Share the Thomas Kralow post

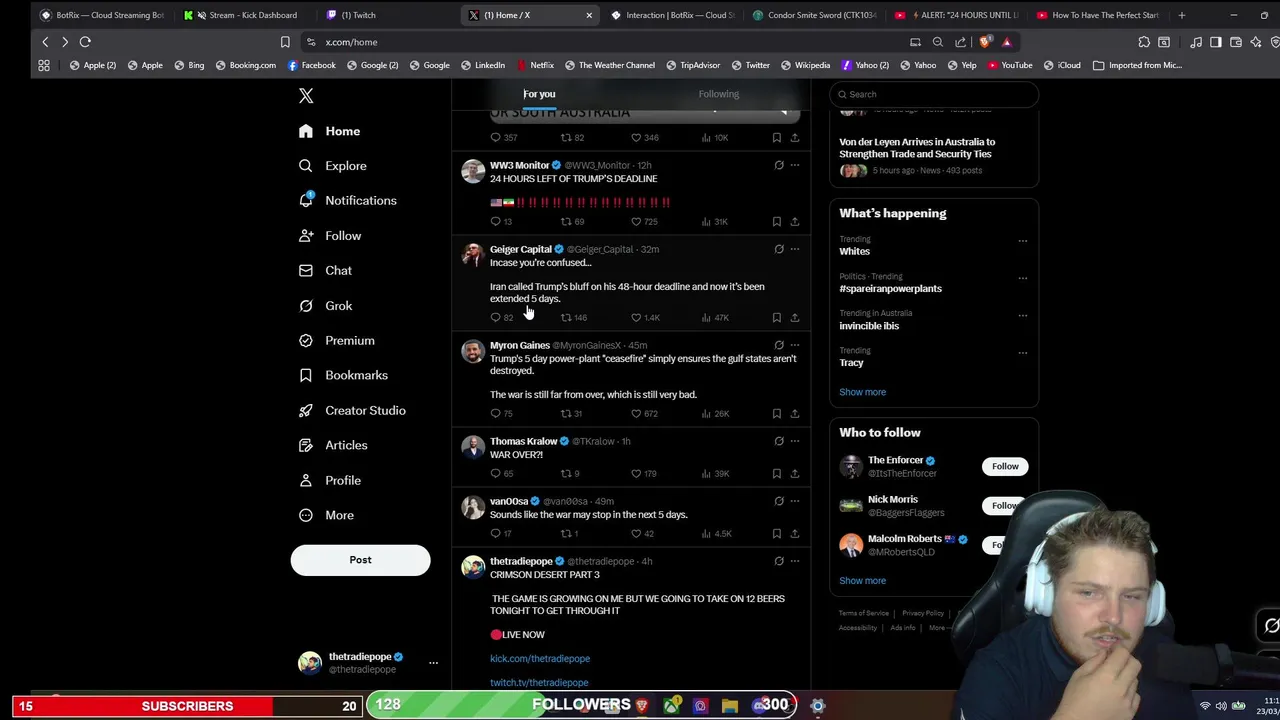click(795, 473)
